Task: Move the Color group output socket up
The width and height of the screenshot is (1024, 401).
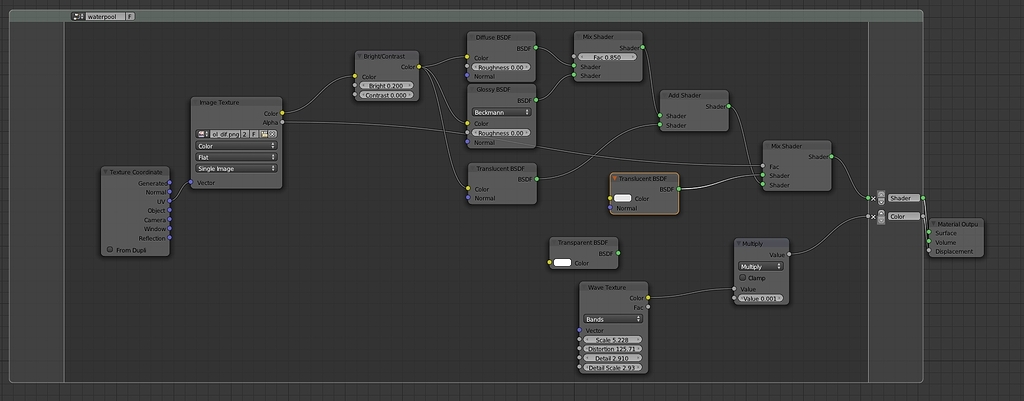Action: point(881,213)
